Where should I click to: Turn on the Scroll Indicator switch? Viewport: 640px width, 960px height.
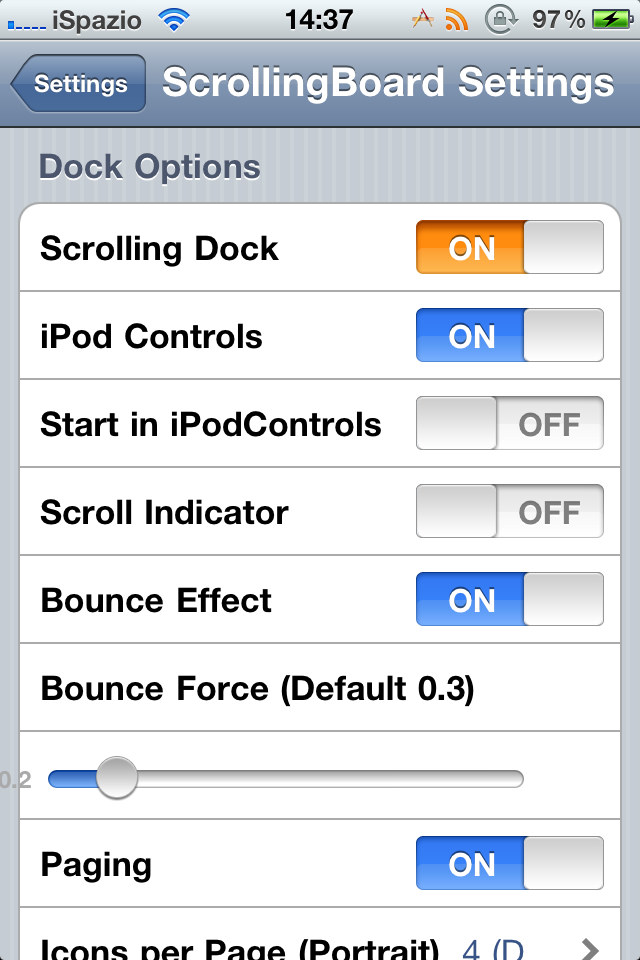point(510,512)
